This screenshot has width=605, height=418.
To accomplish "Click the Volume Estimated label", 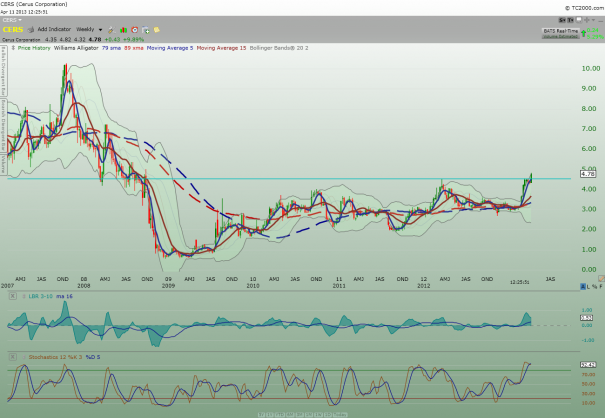I will point(561,37).
